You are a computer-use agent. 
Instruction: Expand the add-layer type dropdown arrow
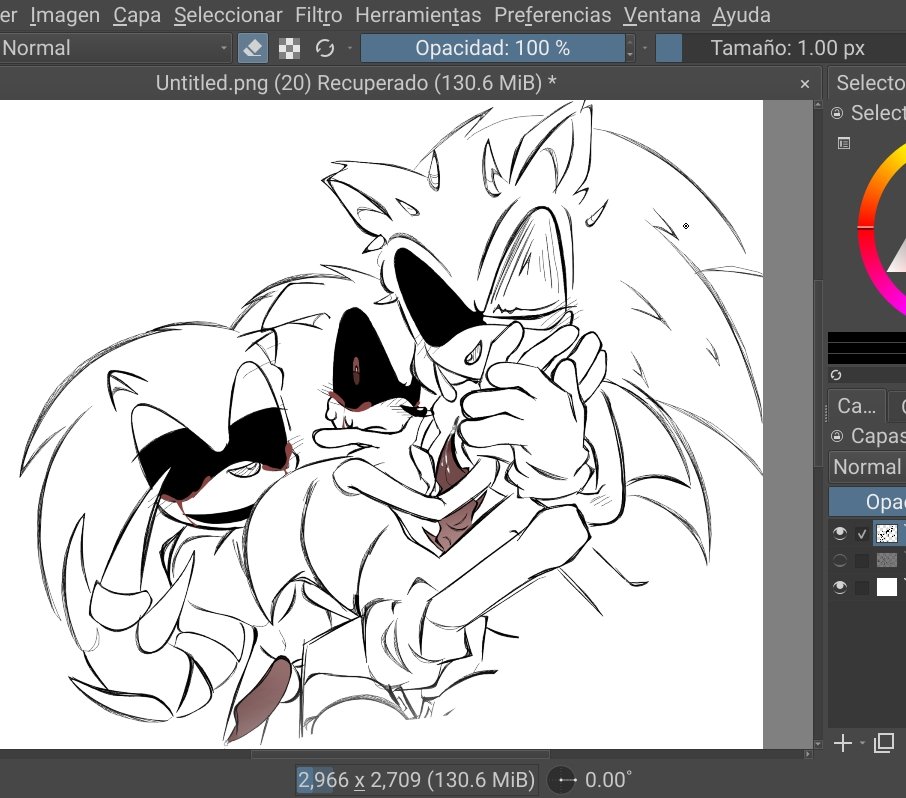point(862,743)
